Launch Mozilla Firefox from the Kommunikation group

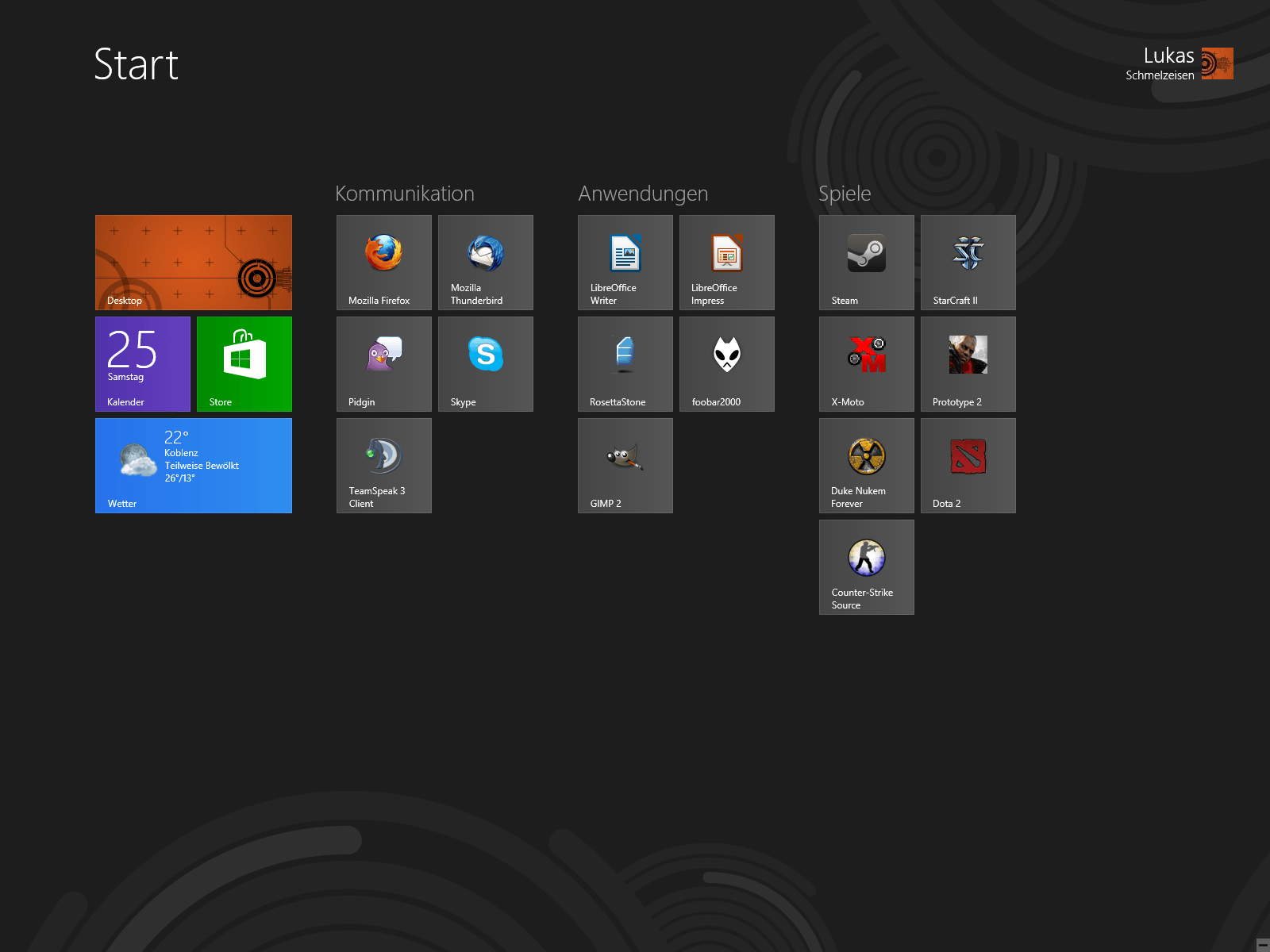pos(383,262)
